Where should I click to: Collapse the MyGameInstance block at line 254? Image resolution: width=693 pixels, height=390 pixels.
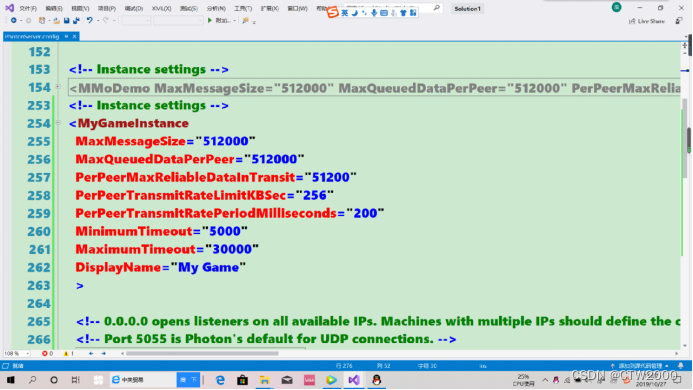coord(58,122)
